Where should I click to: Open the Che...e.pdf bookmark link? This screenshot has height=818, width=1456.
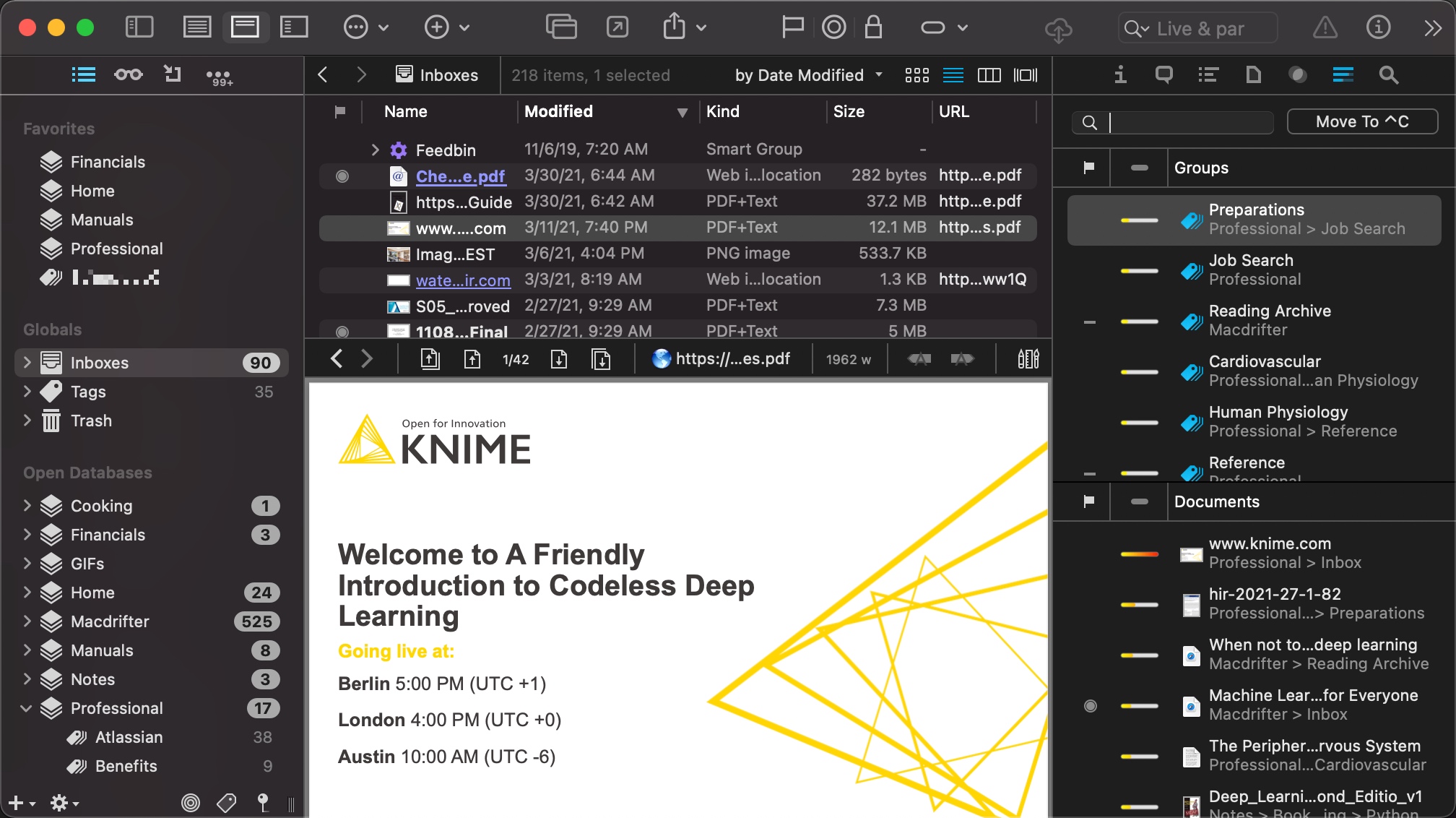(x=460, y=176)
